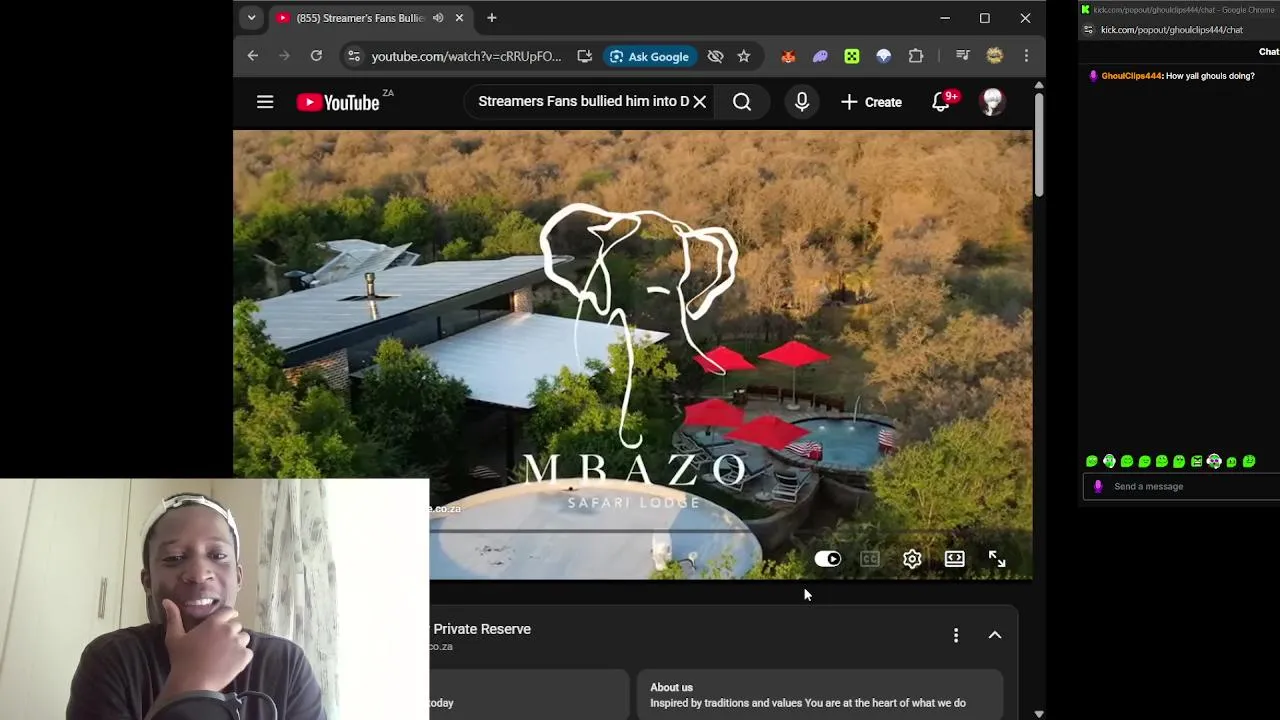
Task: Open the About us ad card
Action: click(820, 695)
